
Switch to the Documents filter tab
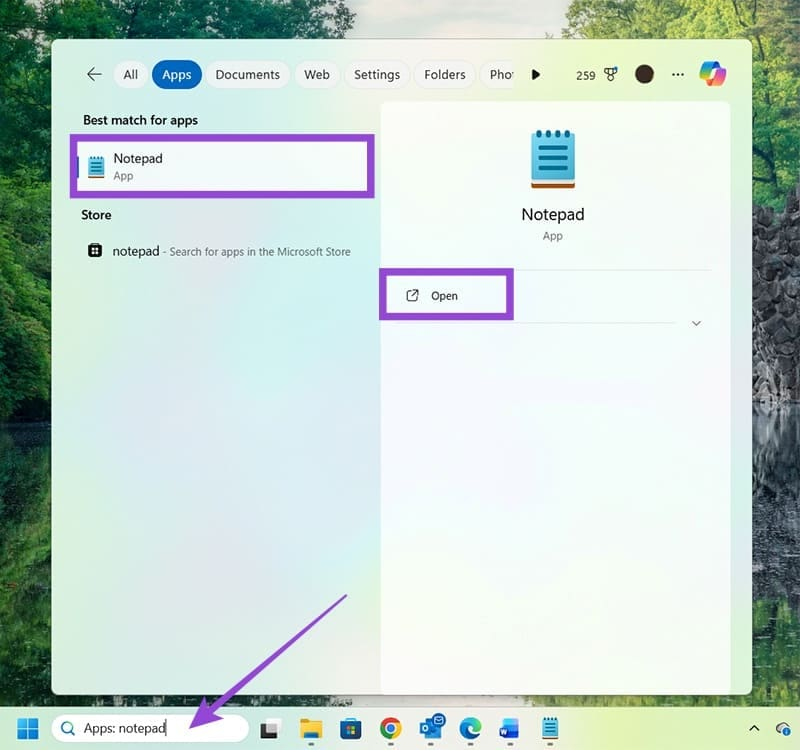coord(248,74)
